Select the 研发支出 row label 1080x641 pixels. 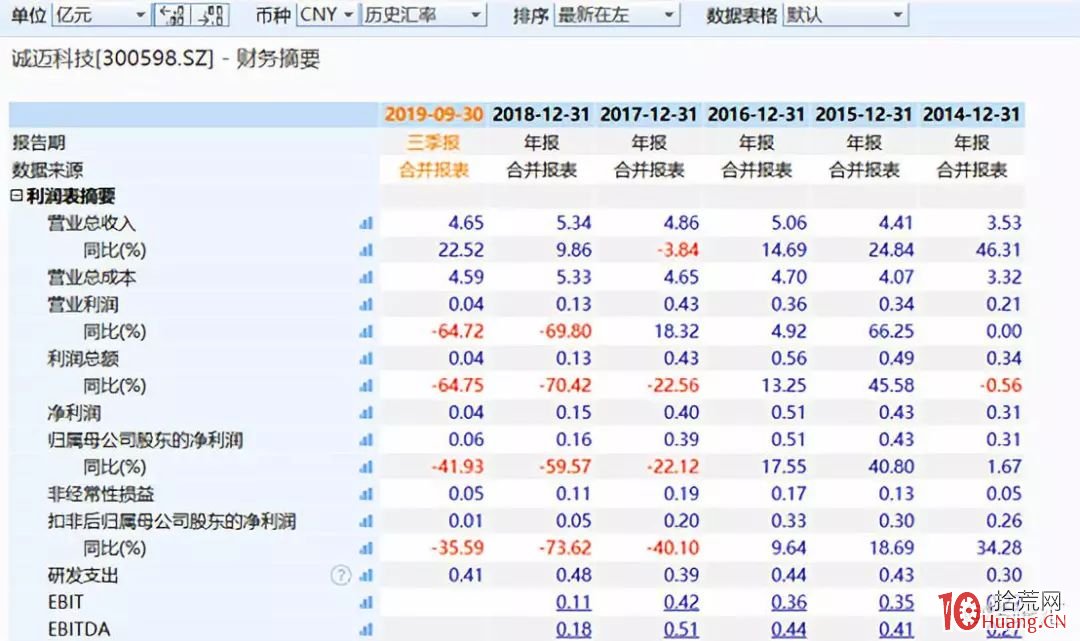click(83, 576)
